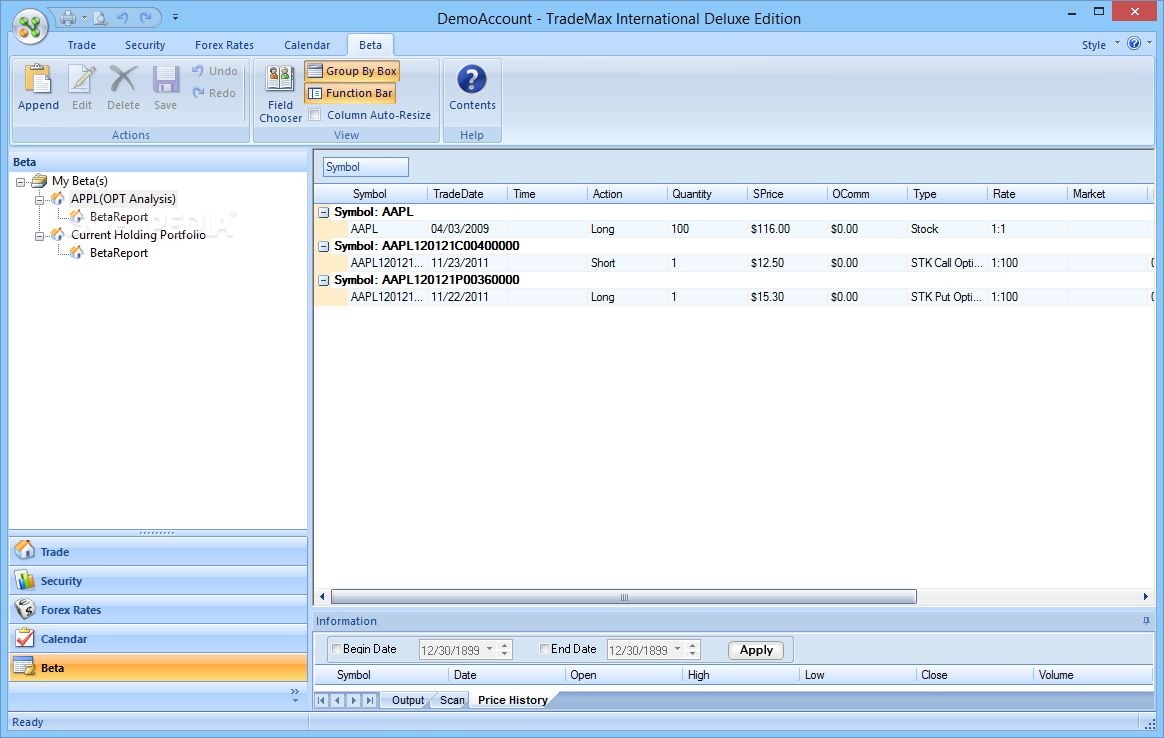
Task: Open the End Date calendar dropdown
Action: click(x=677, y=650)
